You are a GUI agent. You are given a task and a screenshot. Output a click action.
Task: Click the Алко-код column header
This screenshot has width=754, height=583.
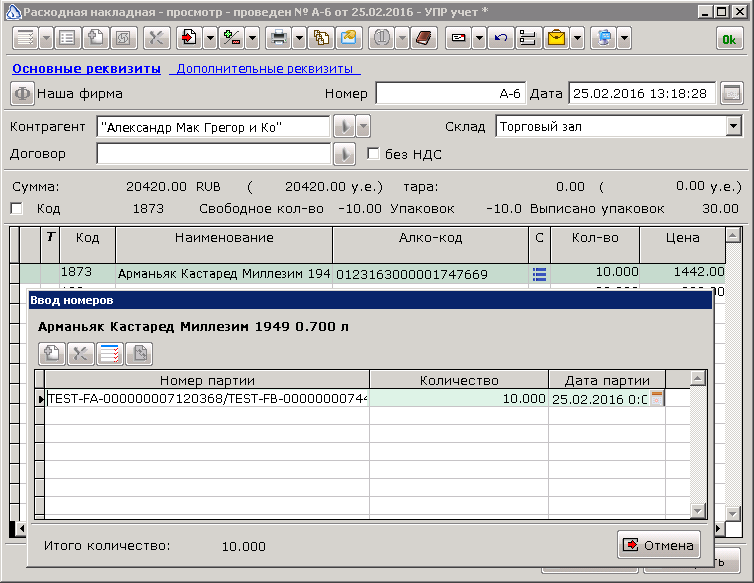point(430,245)
